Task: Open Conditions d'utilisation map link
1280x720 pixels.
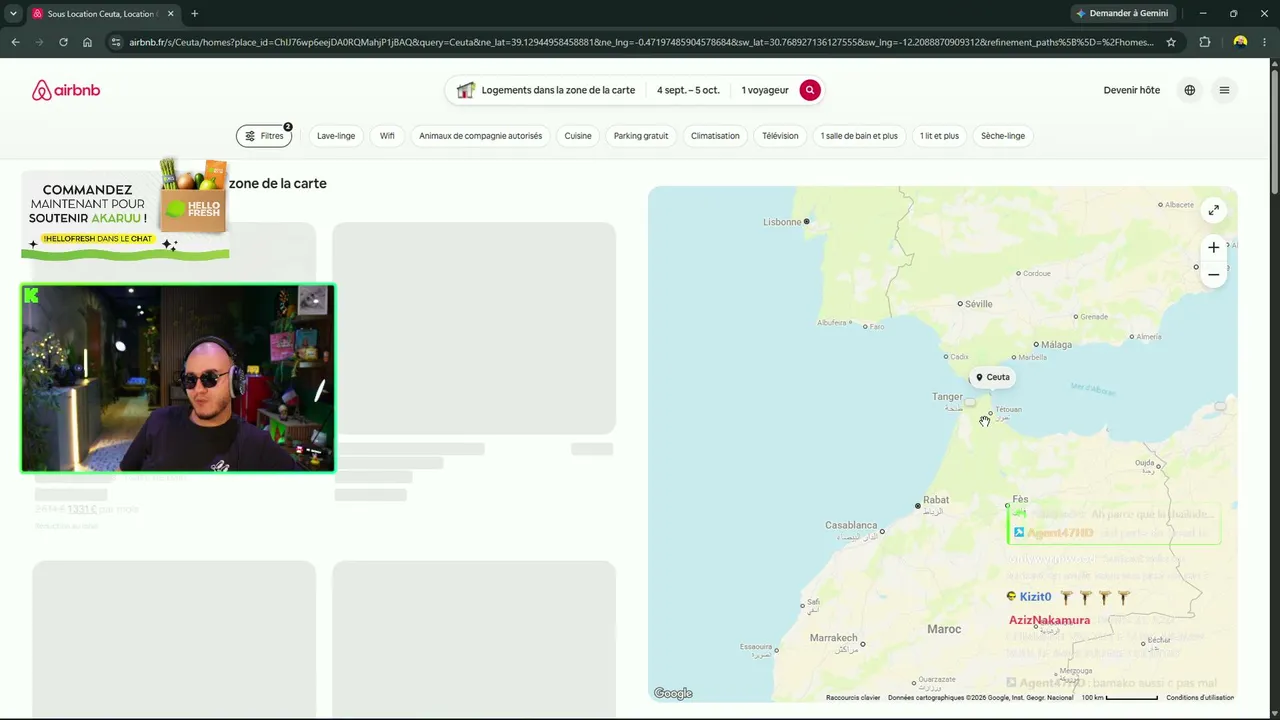Action: (1200, 698)
